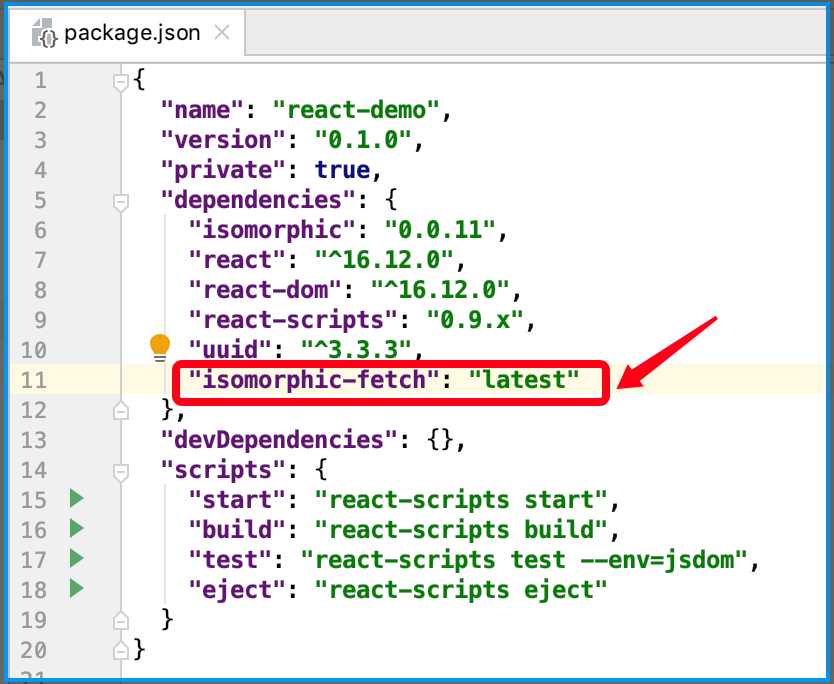Click the "scripts" key on line 14
Screen dimensions: 834x684
click(223, 470)
